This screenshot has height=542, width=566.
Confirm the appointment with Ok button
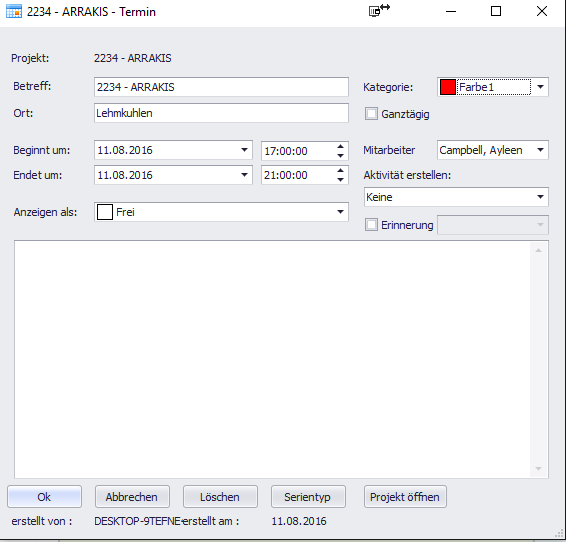click(44, 497)
